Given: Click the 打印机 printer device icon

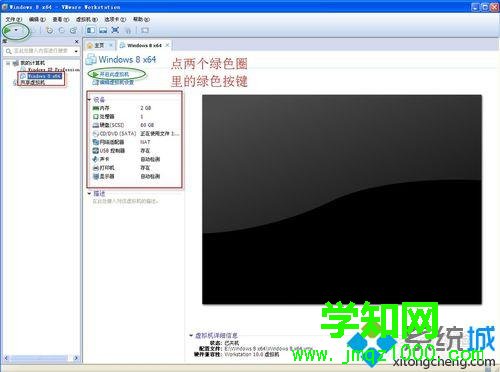Looking at the screenshot, I should click(x=96, y=168).
